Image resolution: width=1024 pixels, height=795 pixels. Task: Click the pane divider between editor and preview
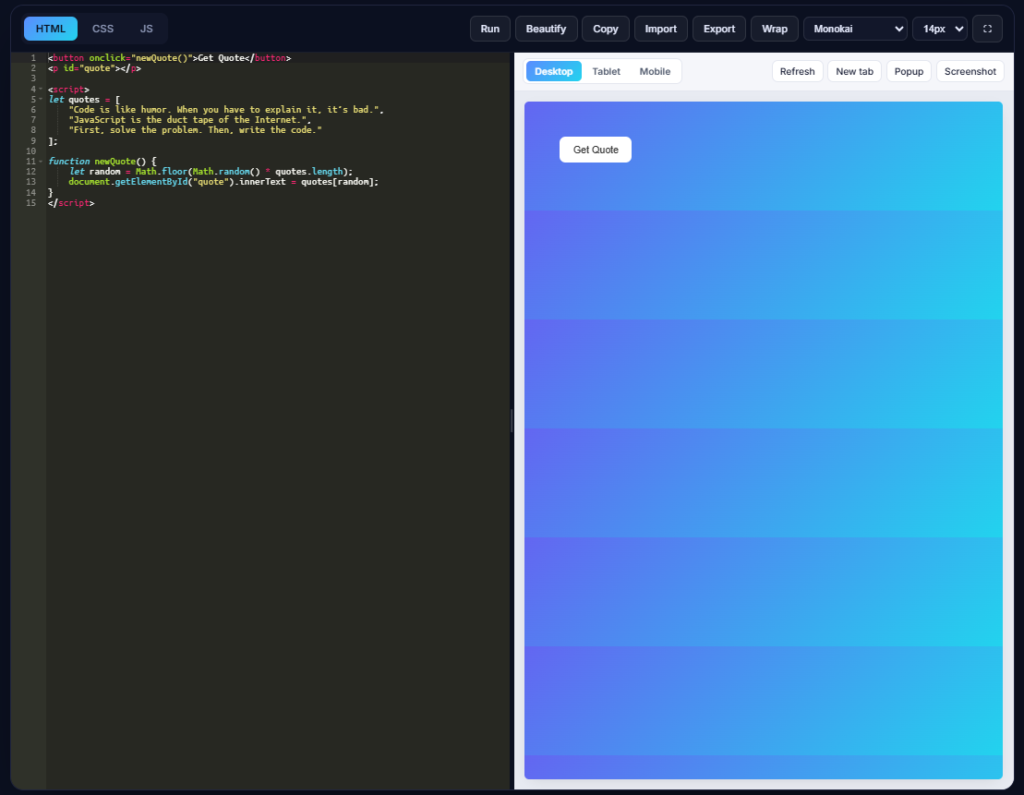click(x=511, y=421)
